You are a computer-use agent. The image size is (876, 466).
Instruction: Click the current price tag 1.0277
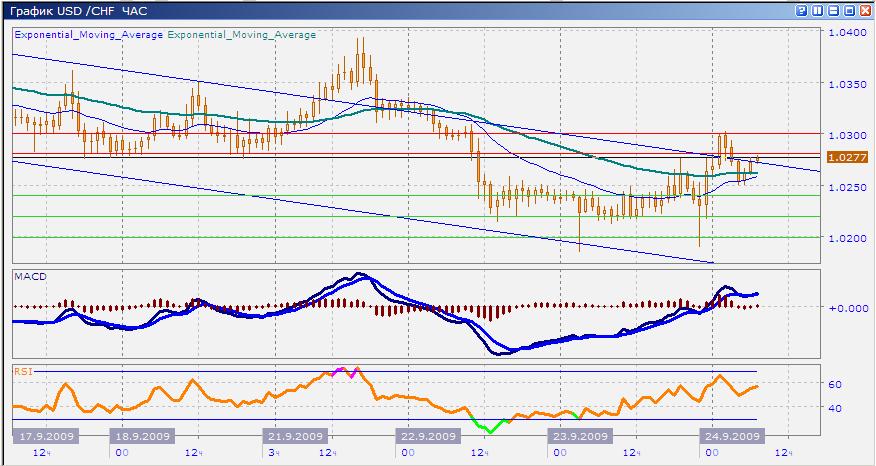[848, 157]
